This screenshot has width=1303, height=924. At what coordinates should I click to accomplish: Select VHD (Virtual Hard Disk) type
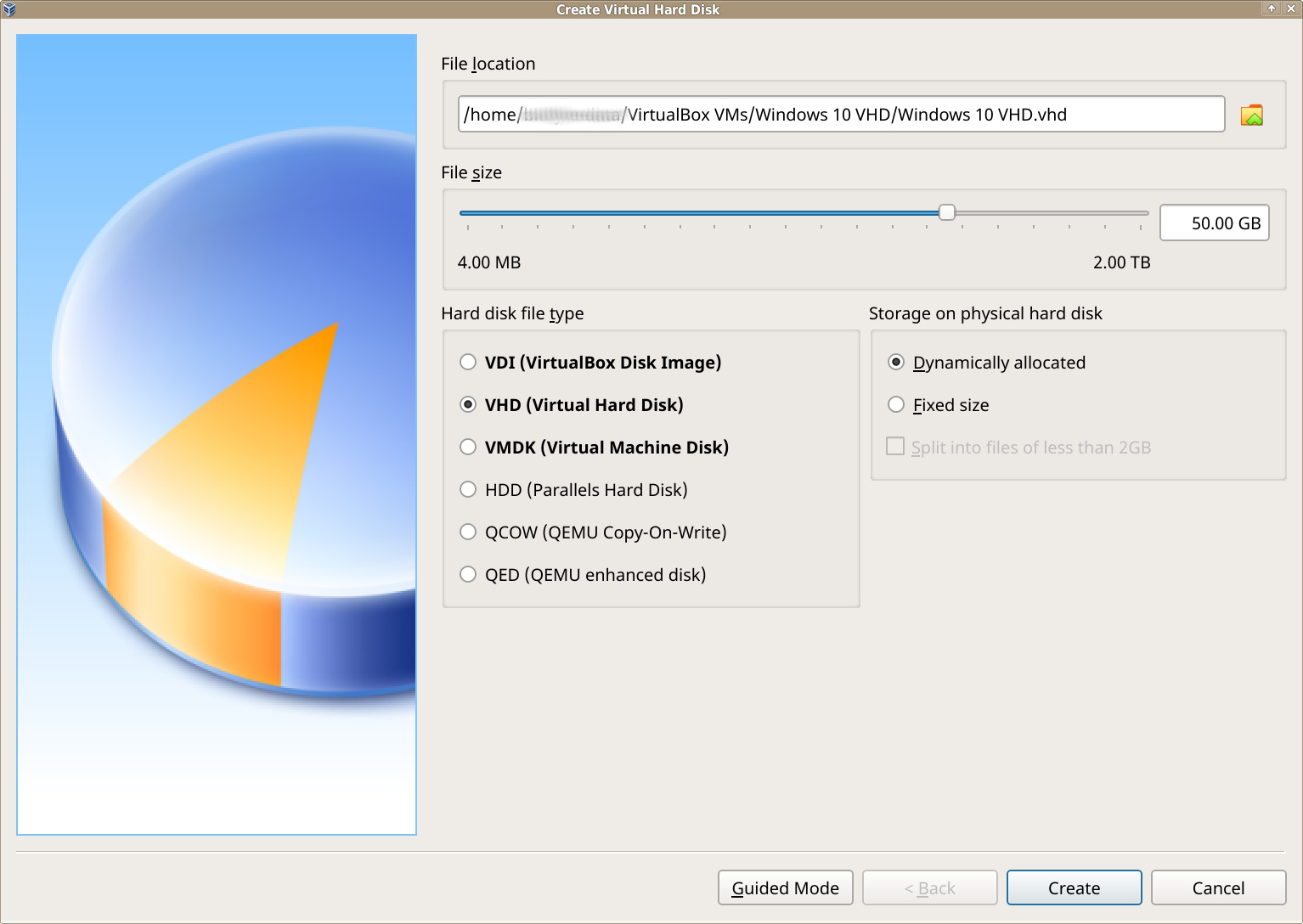pyautogui.click(x=468, y=405)
